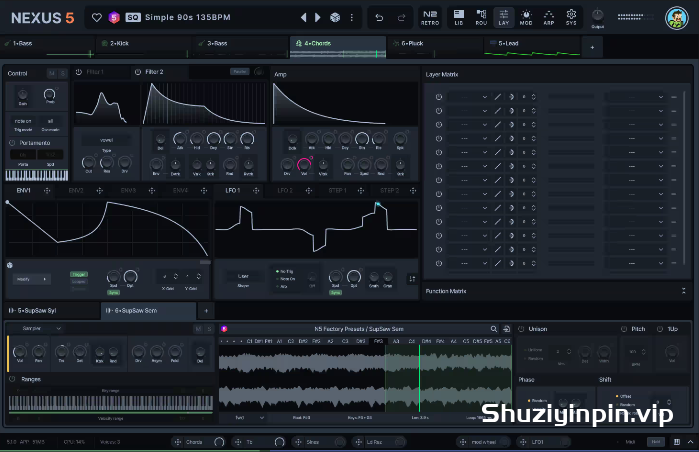Click the user avatar icon
Image resolution: width=699 pixels, height=452 pixels.
[677, 18]
